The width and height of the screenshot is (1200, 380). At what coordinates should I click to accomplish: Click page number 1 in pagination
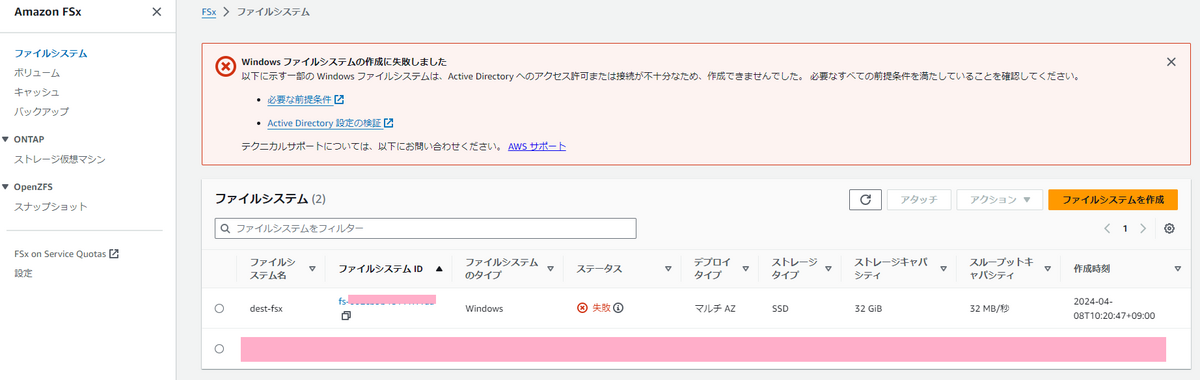pos(1125,229)
